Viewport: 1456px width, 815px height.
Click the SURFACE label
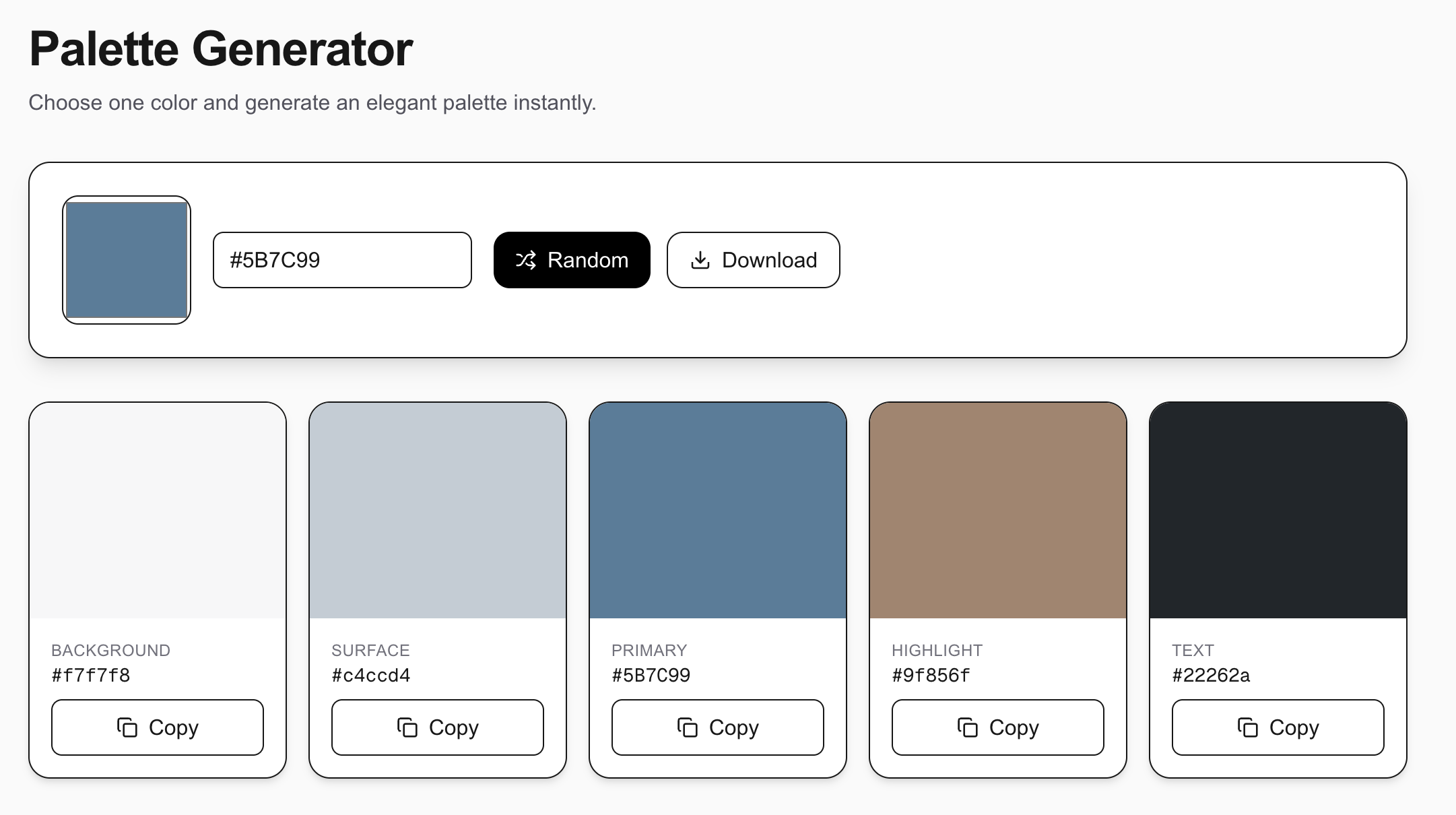point(370,650)
